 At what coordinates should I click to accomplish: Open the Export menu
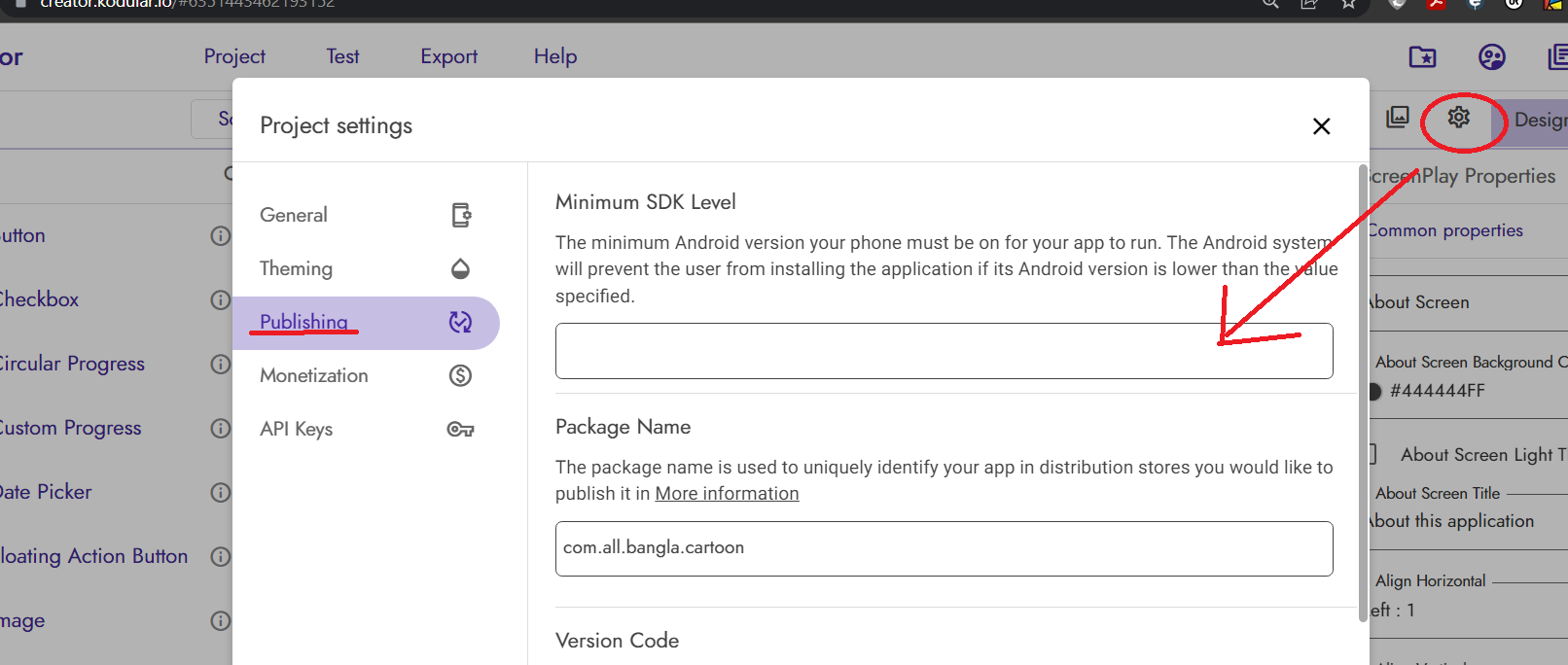point(448,56)
